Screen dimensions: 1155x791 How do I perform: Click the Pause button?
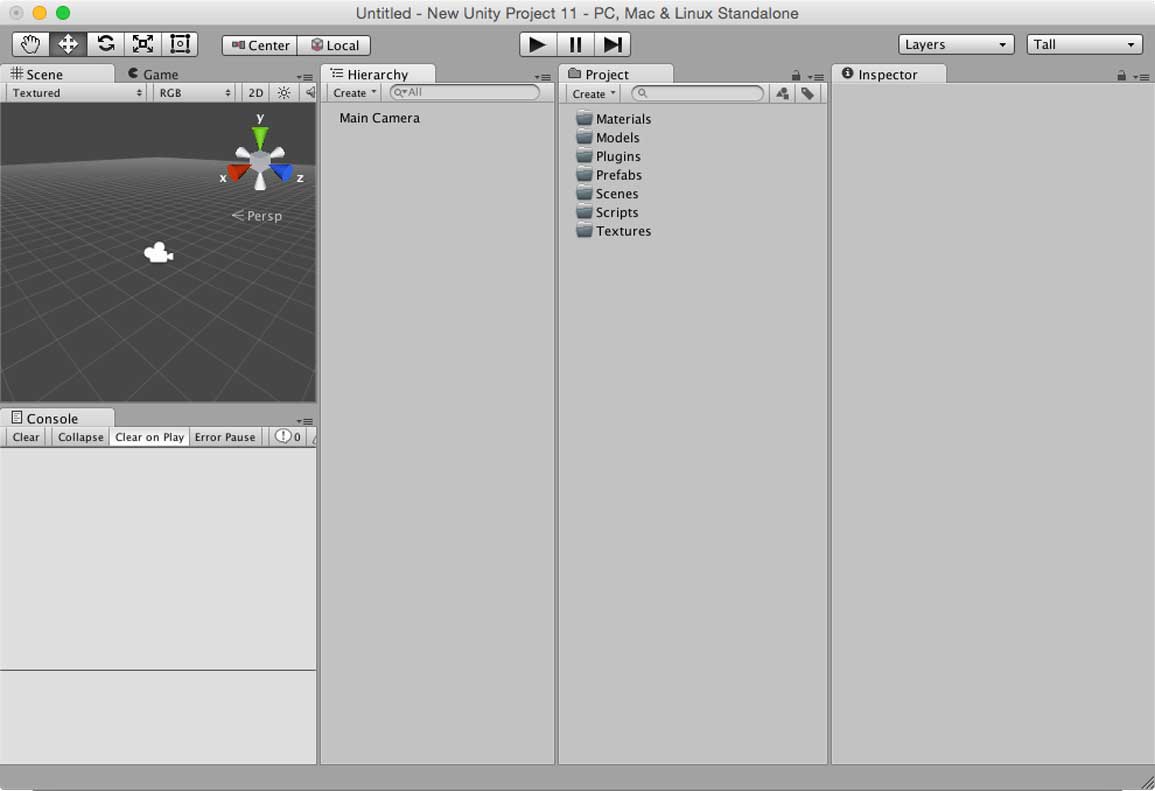[575, 45]
